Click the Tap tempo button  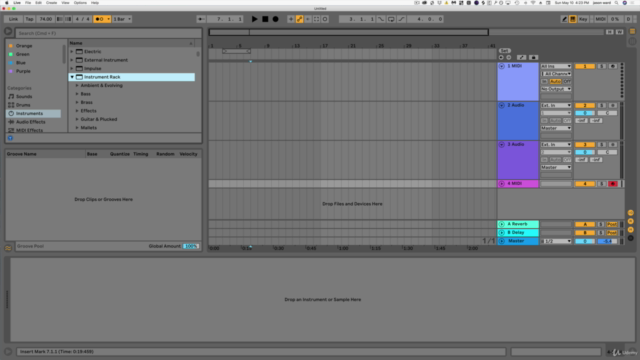(x=29, y=19)
